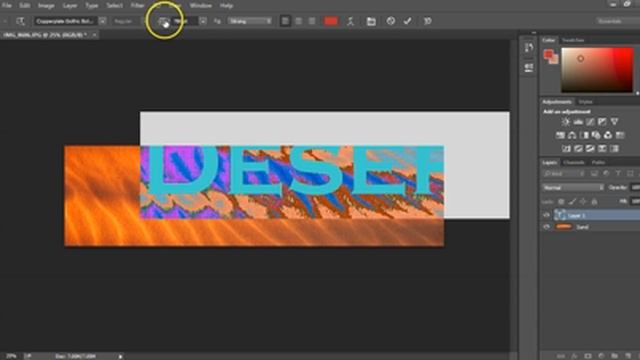640x360 pixels.
Task: Toggle text orientation icon in options bar
Action: 20,21
